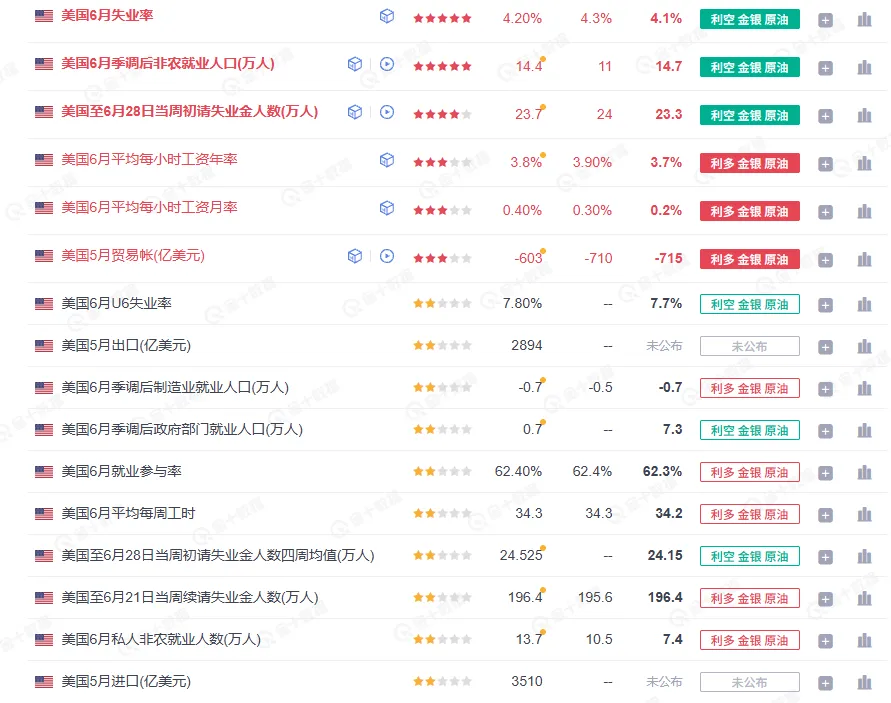Open chart icon for 美国6月U6失业率
891x703 pixels.
pyautogui.click(x=864, y=305)
